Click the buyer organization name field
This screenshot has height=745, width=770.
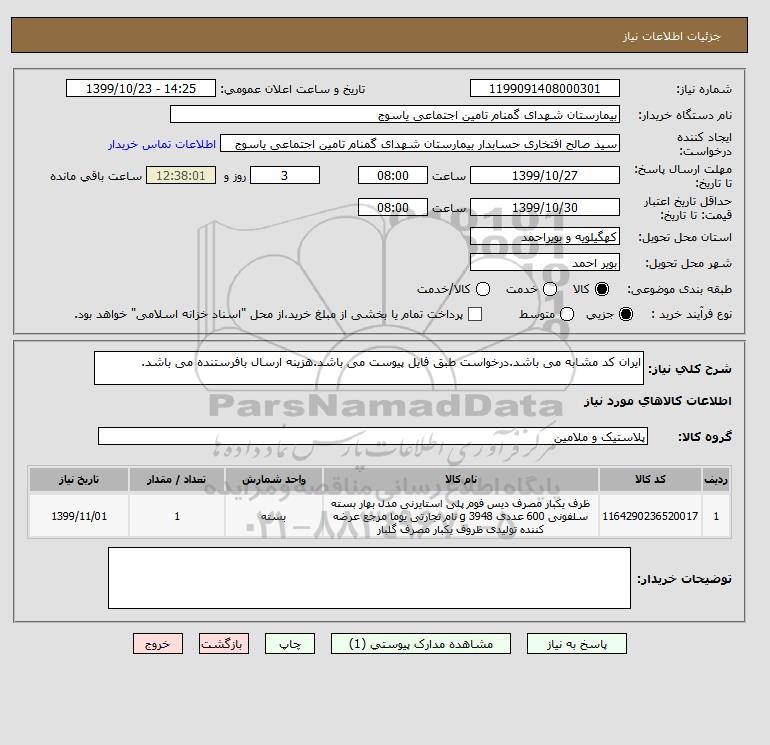click(x=395, y=114)
